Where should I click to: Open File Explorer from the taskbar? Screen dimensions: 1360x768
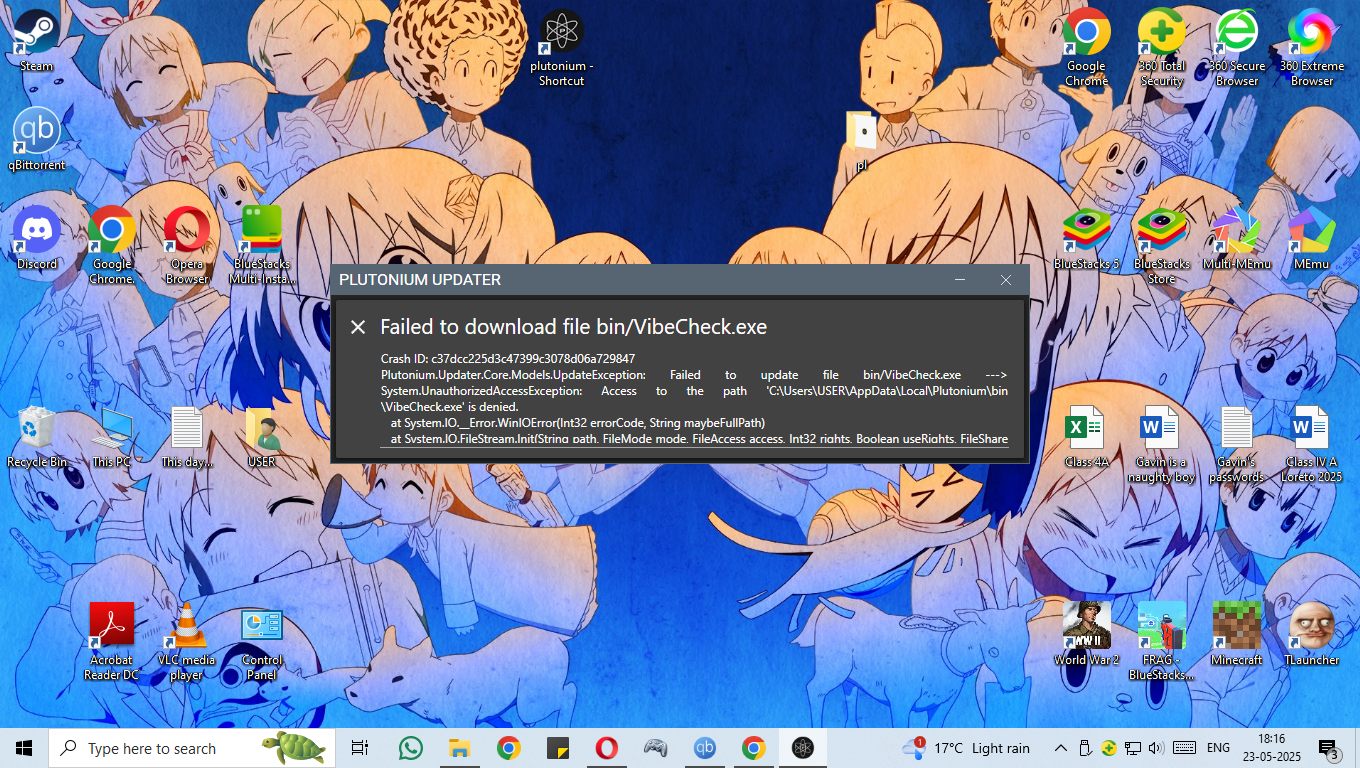pos(459,748)
